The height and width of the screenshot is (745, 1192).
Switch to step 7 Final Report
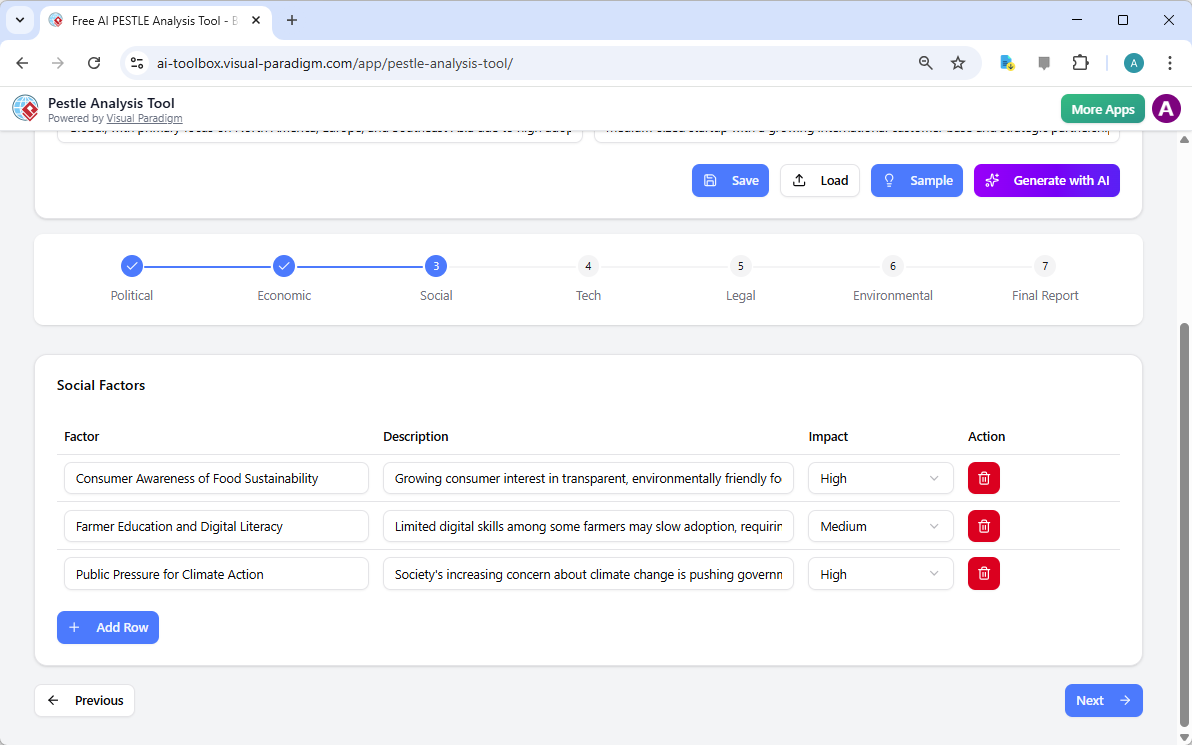[x=1044, y=266]
